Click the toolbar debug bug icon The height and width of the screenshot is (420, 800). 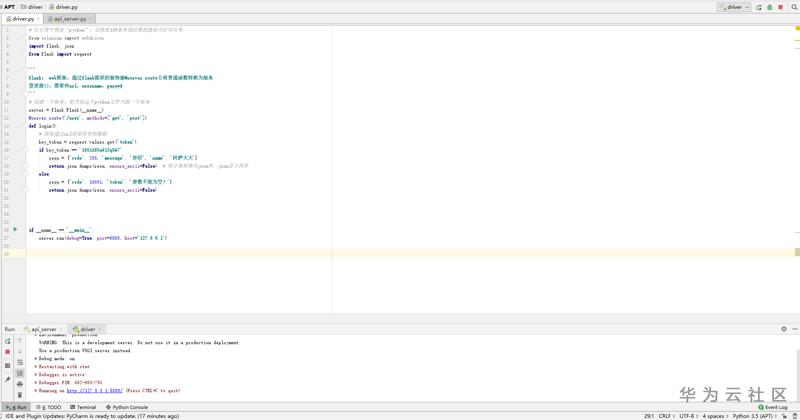pyautogui.click(x=769, y=7)
